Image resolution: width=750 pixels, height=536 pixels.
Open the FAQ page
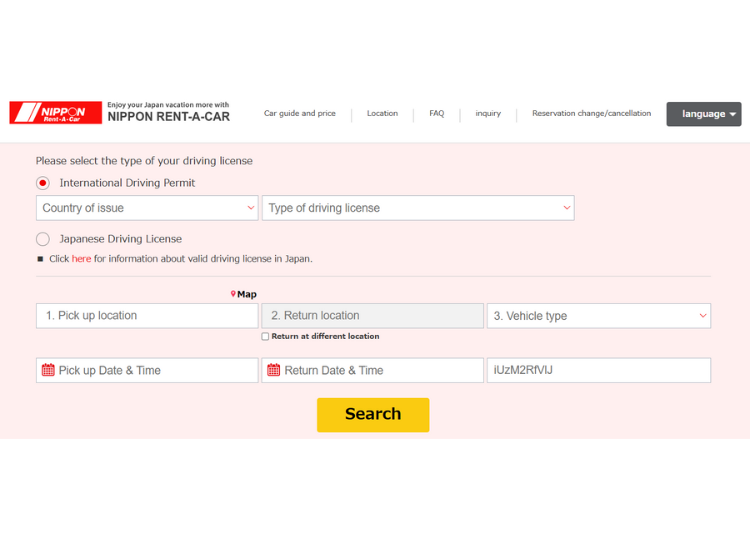[437, 114]
